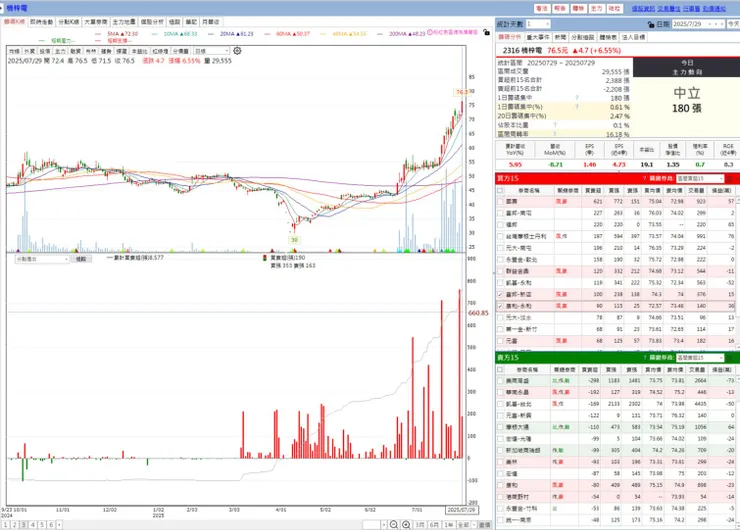
Task: Open the 重大事件 tab in right panel
Action: [x=538, y=37]
